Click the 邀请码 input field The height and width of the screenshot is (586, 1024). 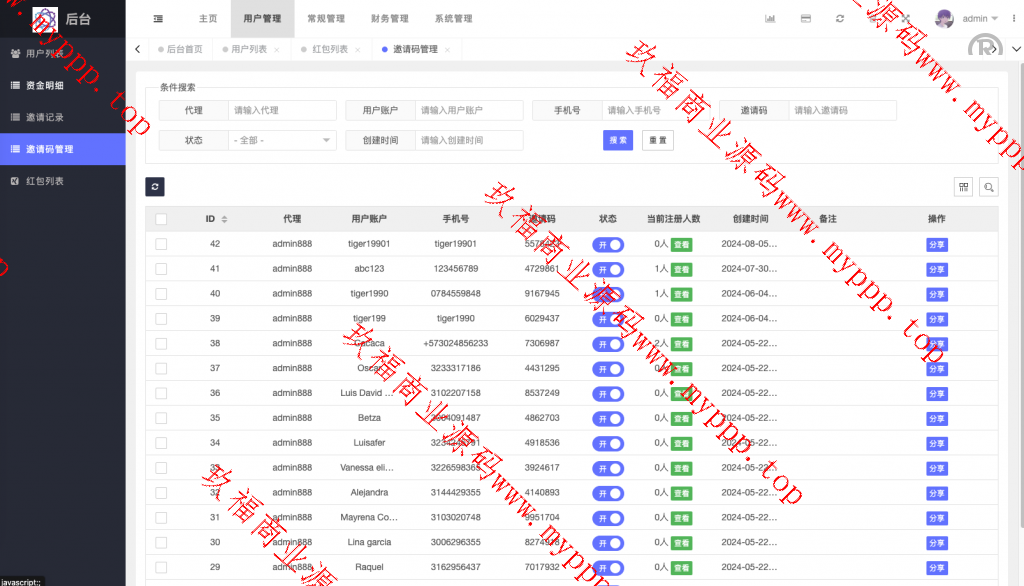click(842, 111)
